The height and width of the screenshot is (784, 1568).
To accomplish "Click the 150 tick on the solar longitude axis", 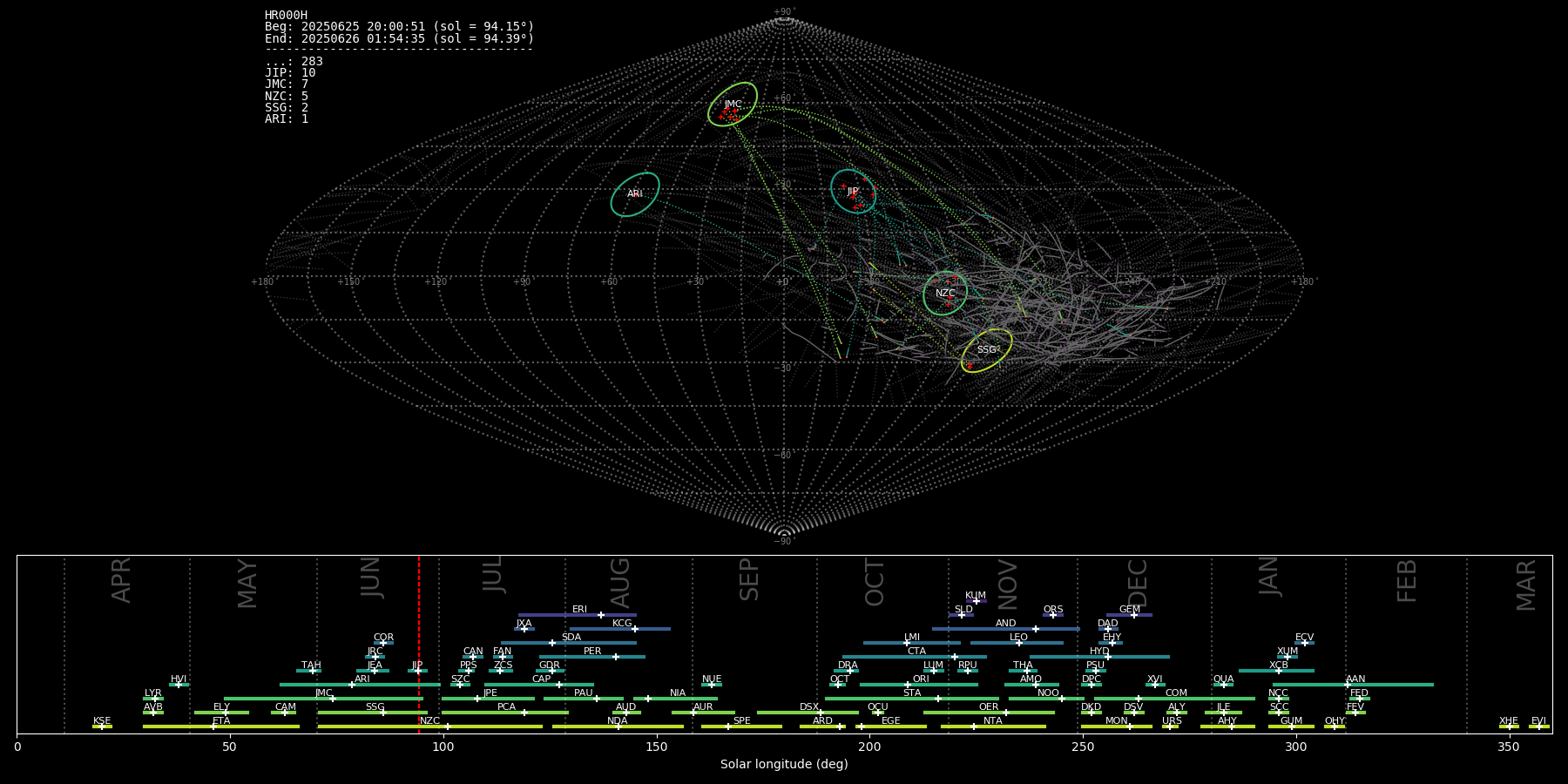I will [657, 747].
